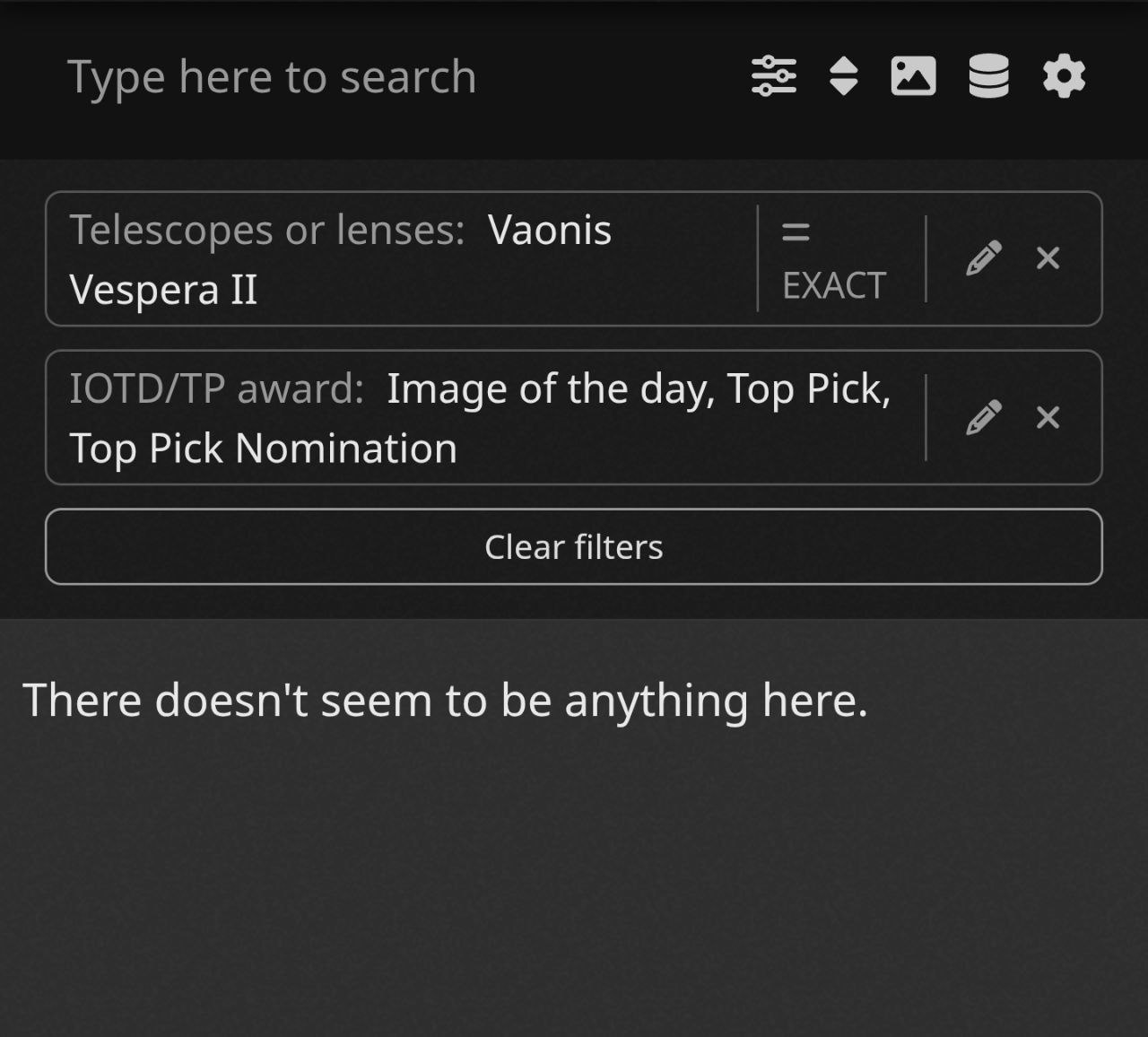The height and width of the screenshot is (1037, 1148).
Task: Select the 'Vespera II' filter value text
Action: (163, 290)
